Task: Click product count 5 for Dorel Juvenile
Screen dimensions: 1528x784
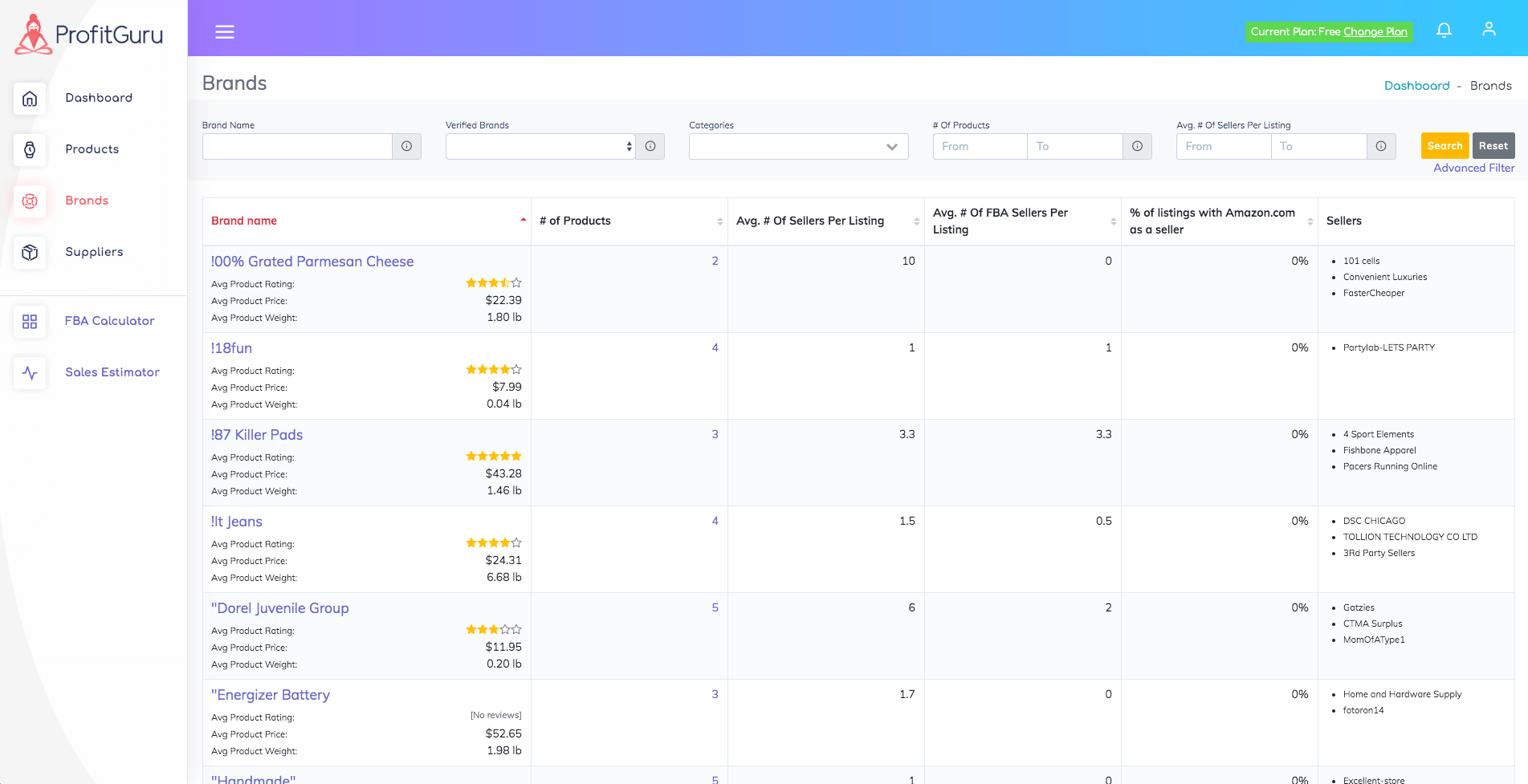Action: [x=715, y=607]
